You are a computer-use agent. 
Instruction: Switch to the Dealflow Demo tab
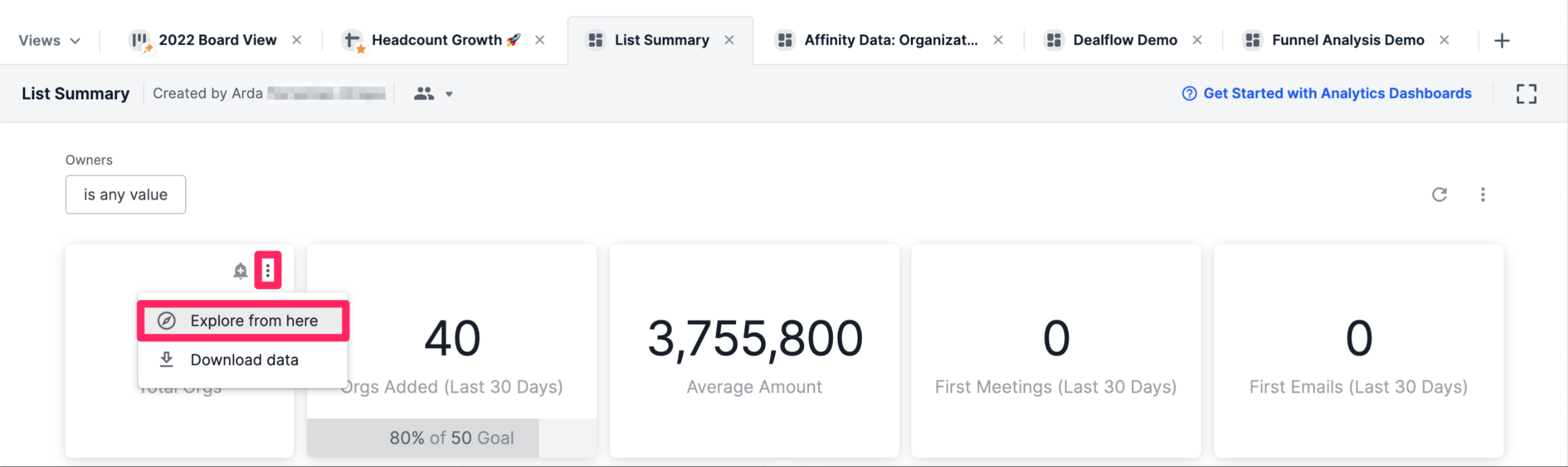(x=1125, y=40)
